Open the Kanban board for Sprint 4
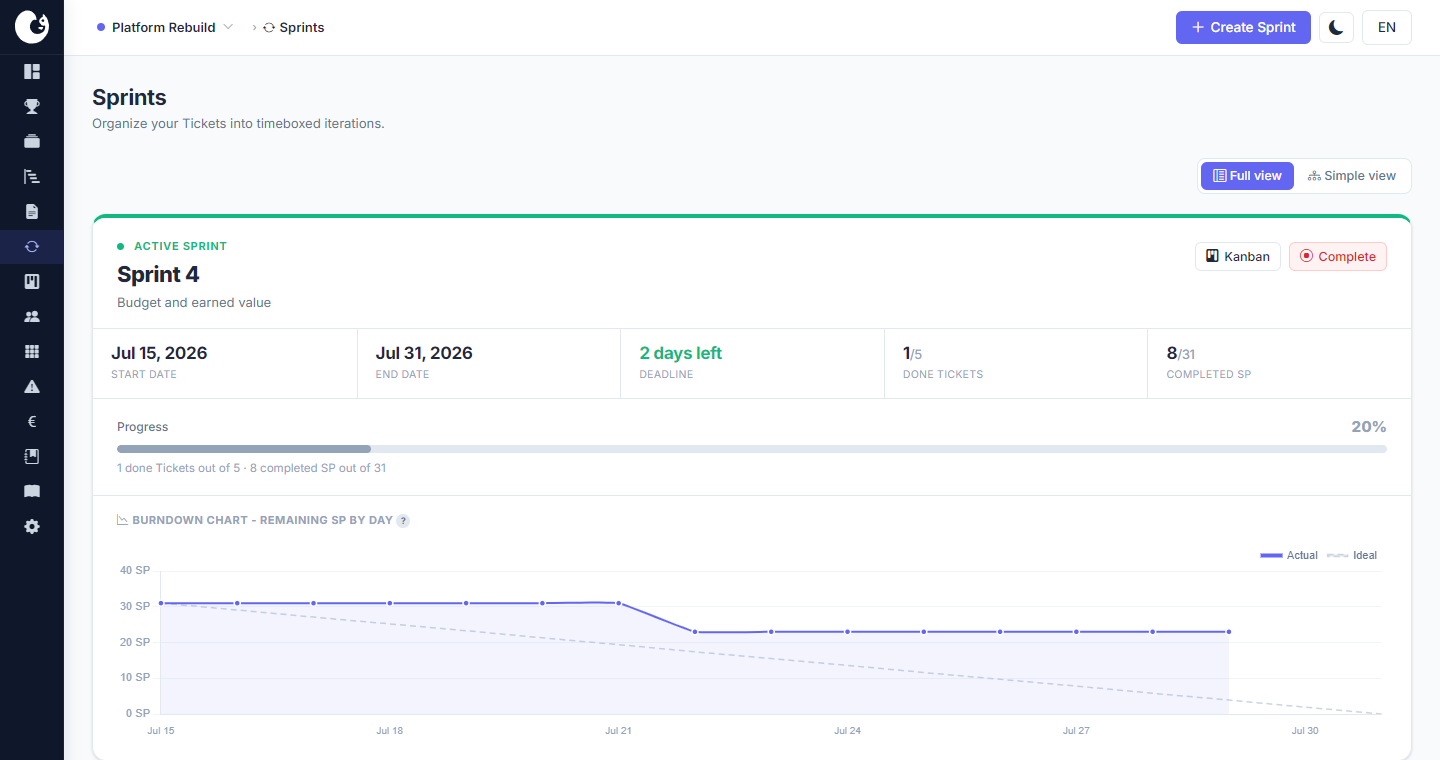The width and height of the screenshot is (1440, 760). point(1237,257)
